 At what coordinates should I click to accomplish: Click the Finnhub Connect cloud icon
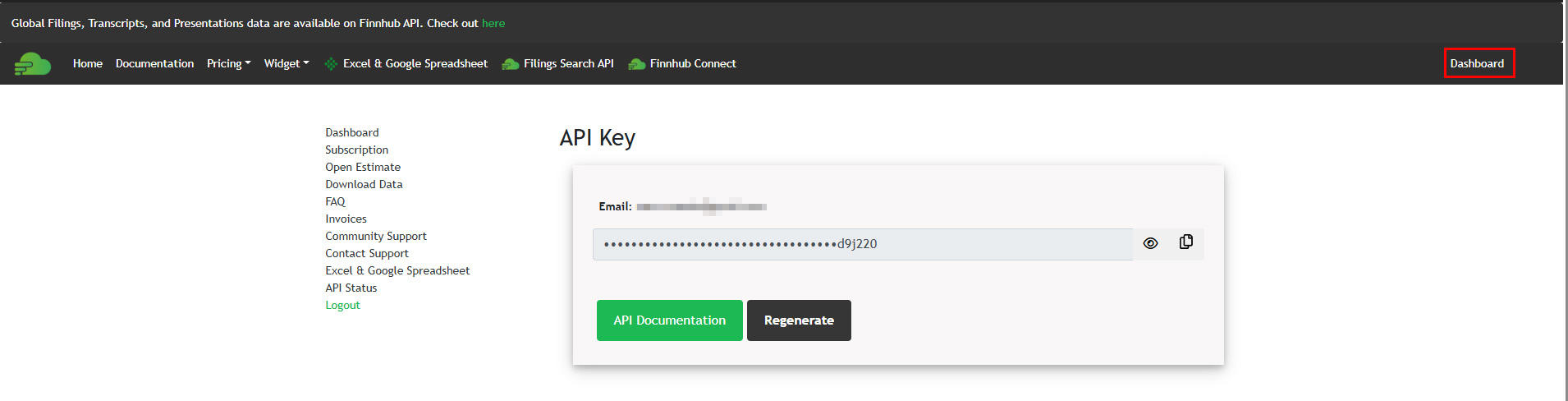[637, 64]
